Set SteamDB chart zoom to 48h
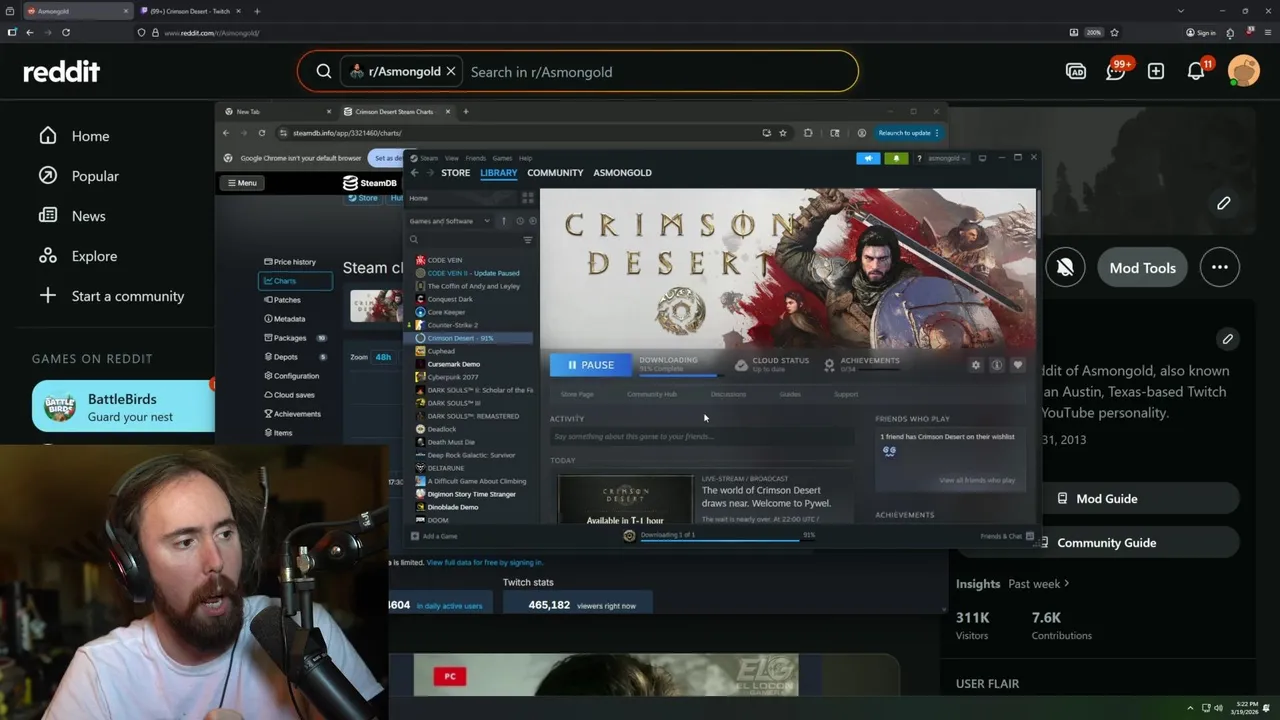 click(383, 357)
